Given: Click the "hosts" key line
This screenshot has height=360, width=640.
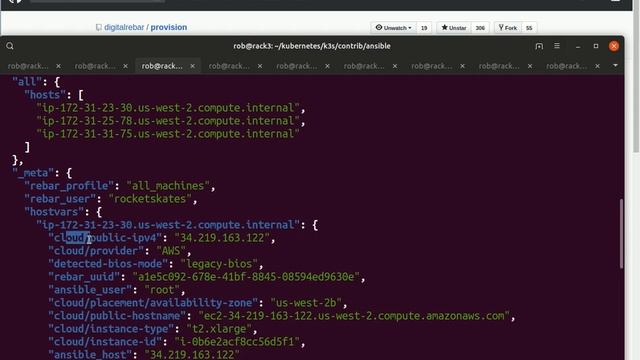Looking at the screenshot, I should [x=45, y=95].
